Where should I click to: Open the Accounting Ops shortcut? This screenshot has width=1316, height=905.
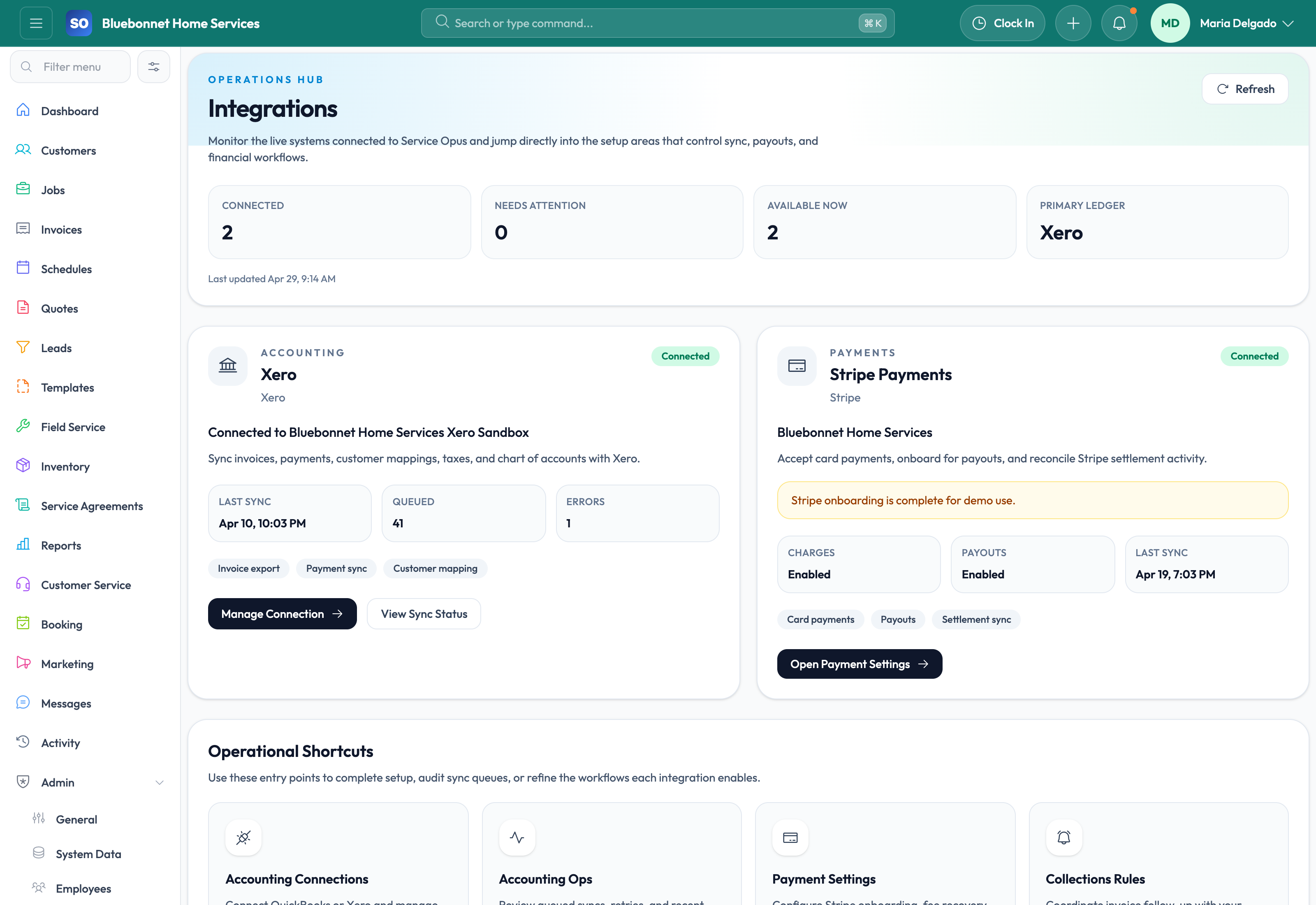(x=612, y=854)
